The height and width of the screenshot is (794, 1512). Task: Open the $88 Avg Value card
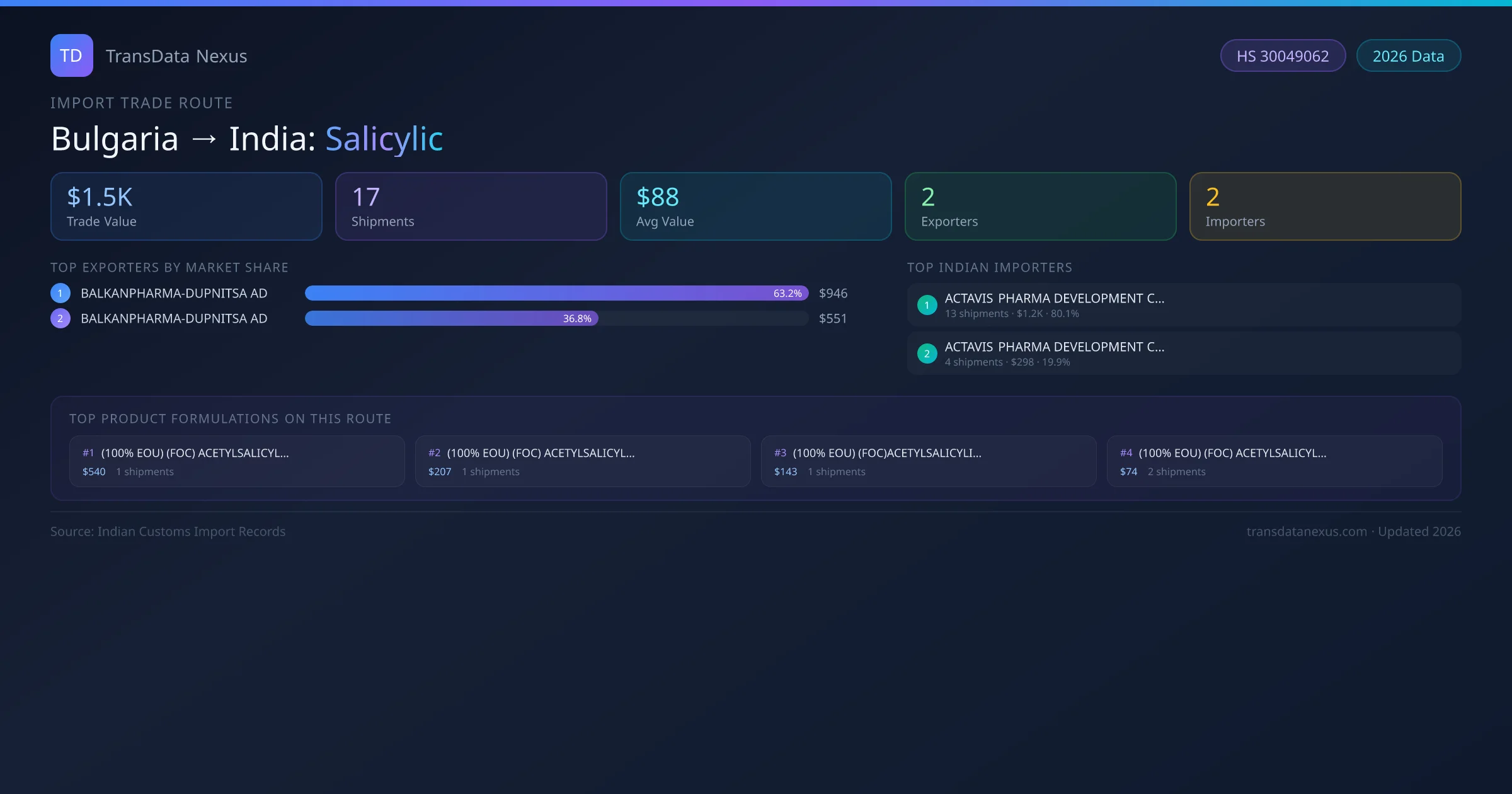755,207
